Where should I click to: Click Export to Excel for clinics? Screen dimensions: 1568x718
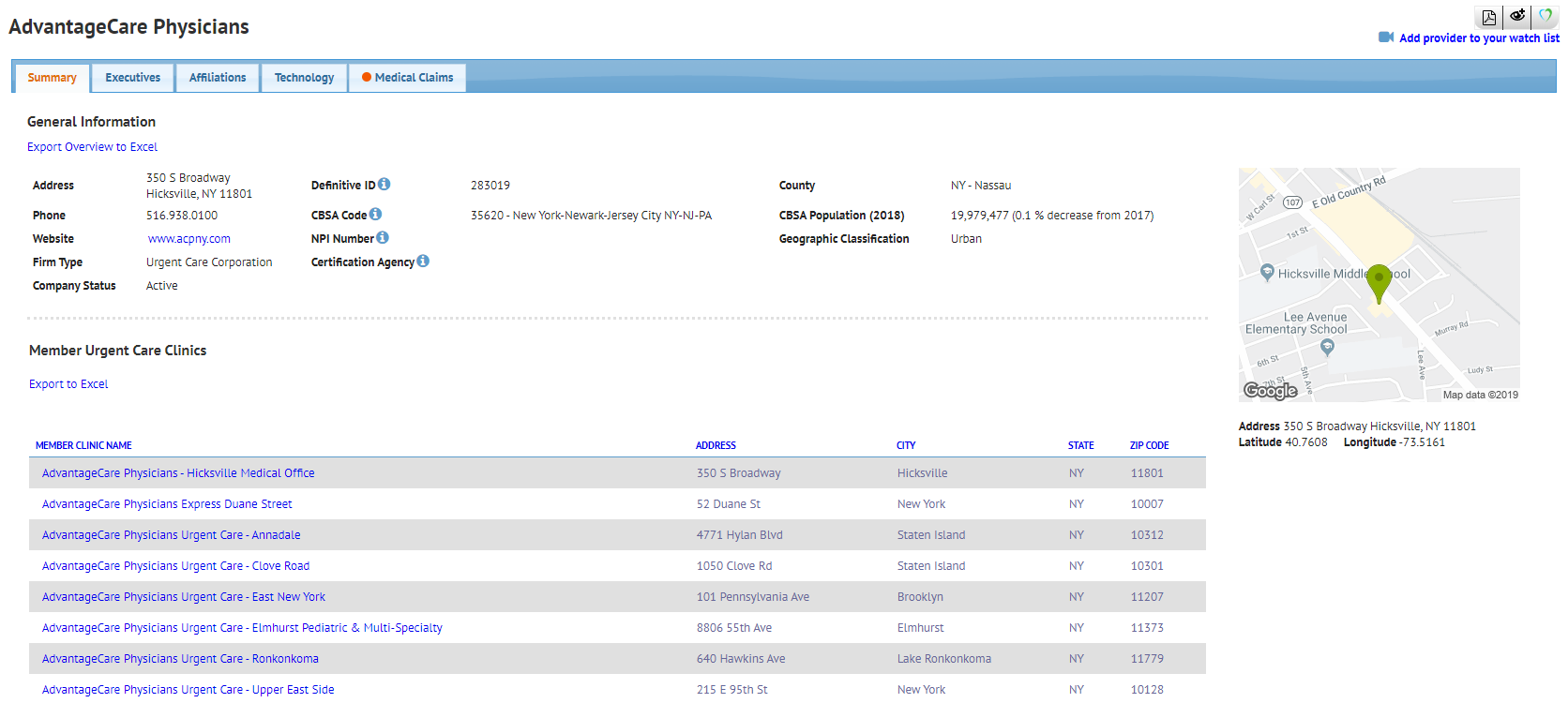click(68, 384)
